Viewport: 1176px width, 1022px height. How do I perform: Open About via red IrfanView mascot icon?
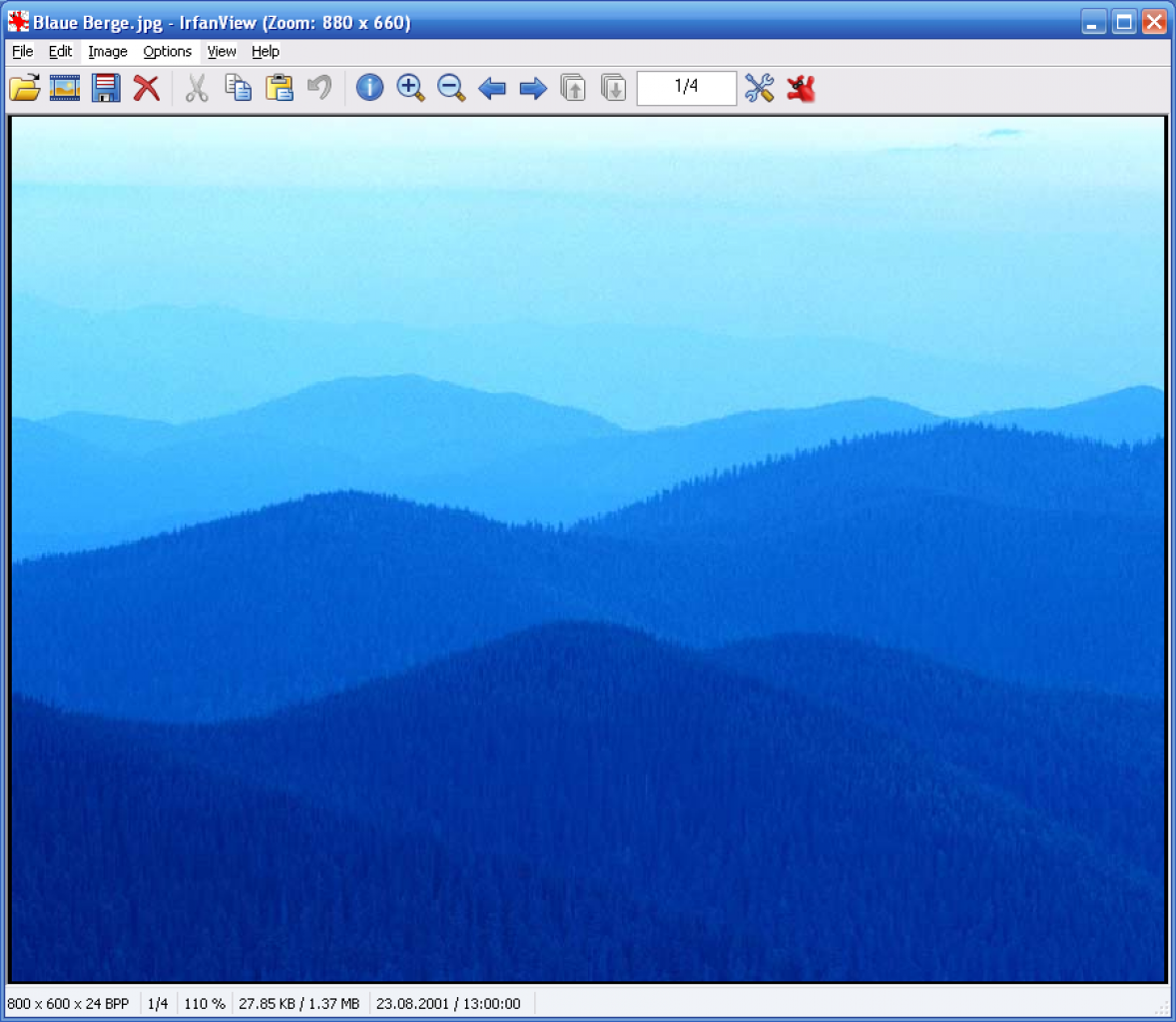tap(801, 89)
